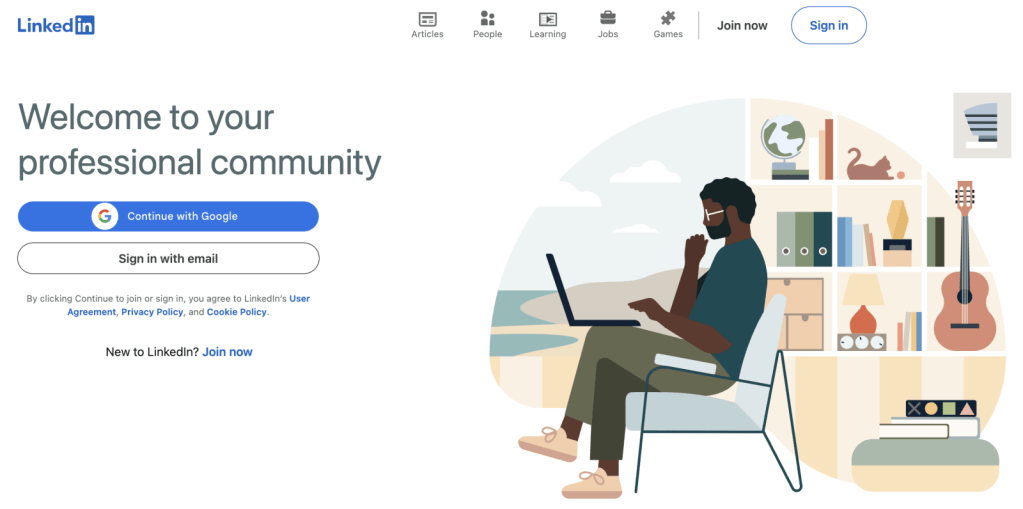
Task: Click the Sign in outlined button
Action: 829,25
